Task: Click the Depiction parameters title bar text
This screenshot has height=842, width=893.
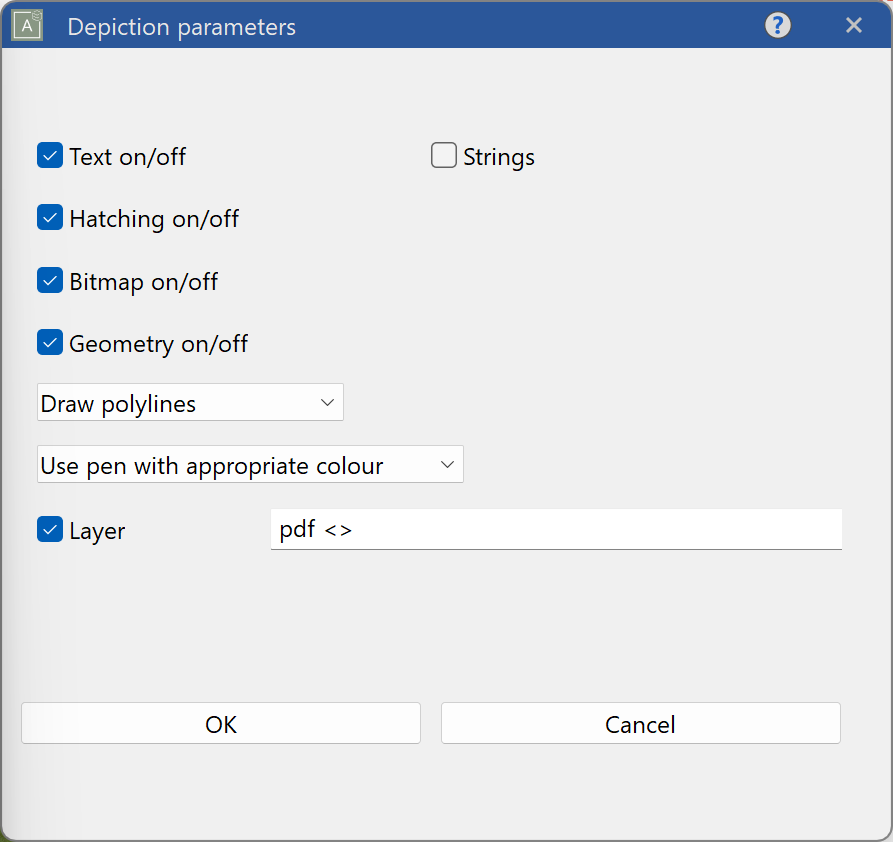Action: [181, 27]
